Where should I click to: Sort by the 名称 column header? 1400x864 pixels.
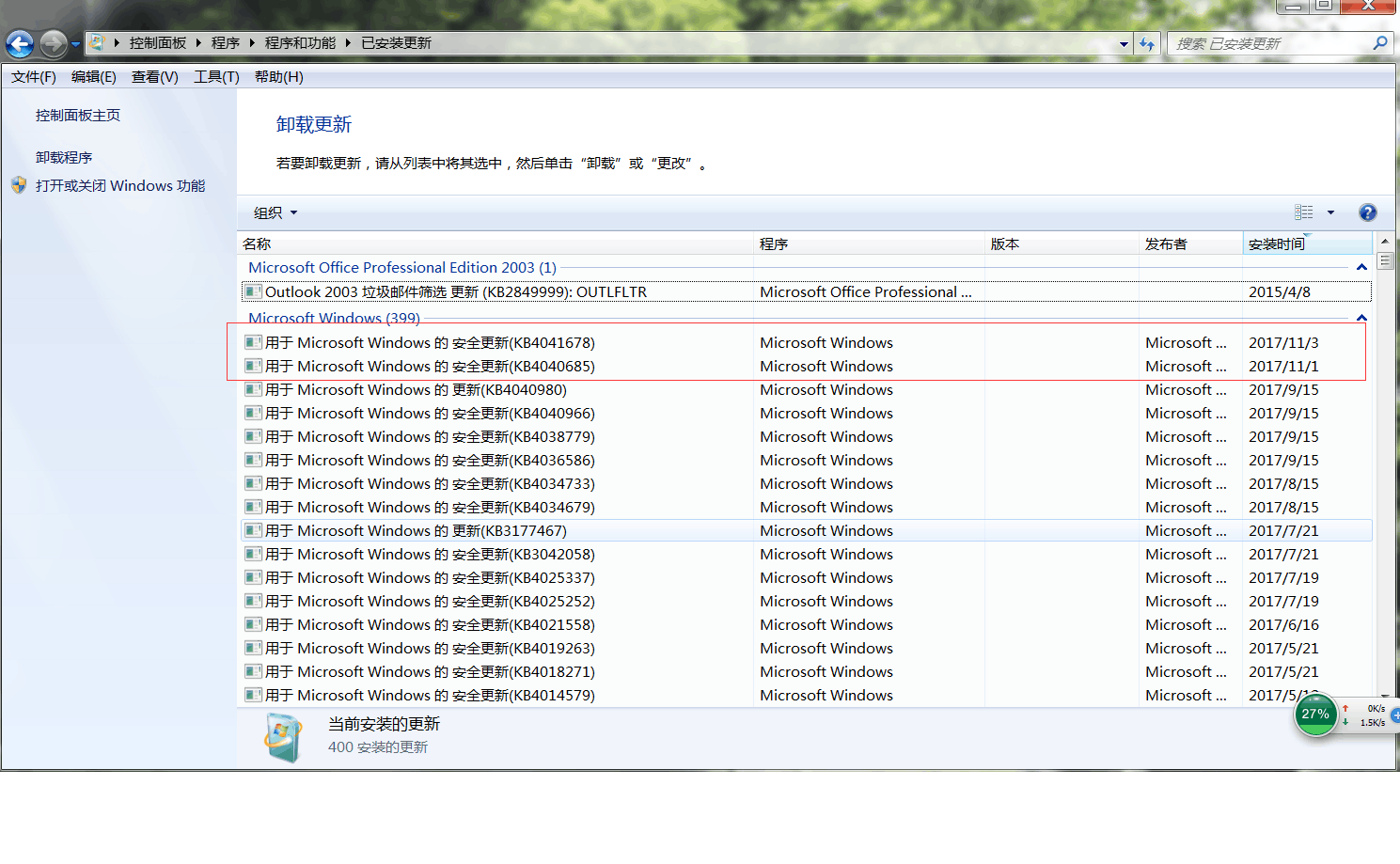pyautogui.click(x=496, y=243)
